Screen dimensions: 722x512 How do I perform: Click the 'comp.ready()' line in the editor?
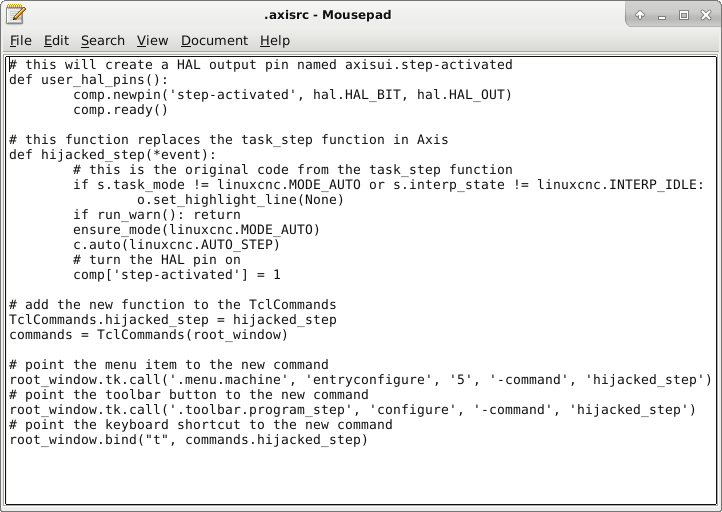(x=120, y=110)
